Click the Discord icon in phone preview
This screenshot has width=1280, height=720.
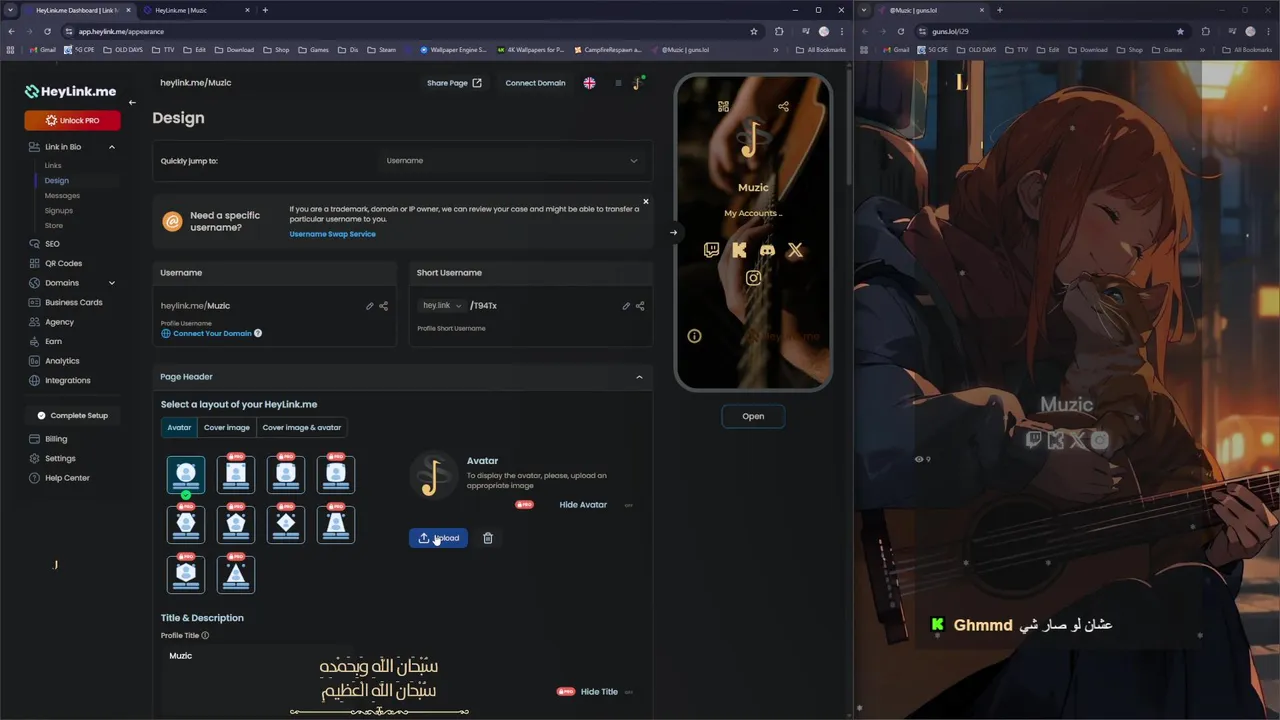click(767, 250)
